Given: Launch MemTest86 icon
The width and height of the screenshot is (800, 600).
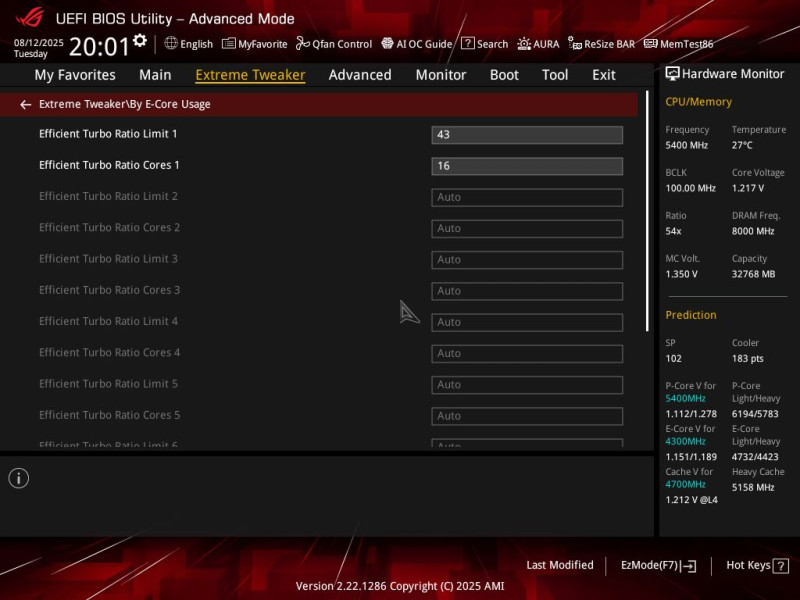Looking at the screenshot, I should coord(651,43).
